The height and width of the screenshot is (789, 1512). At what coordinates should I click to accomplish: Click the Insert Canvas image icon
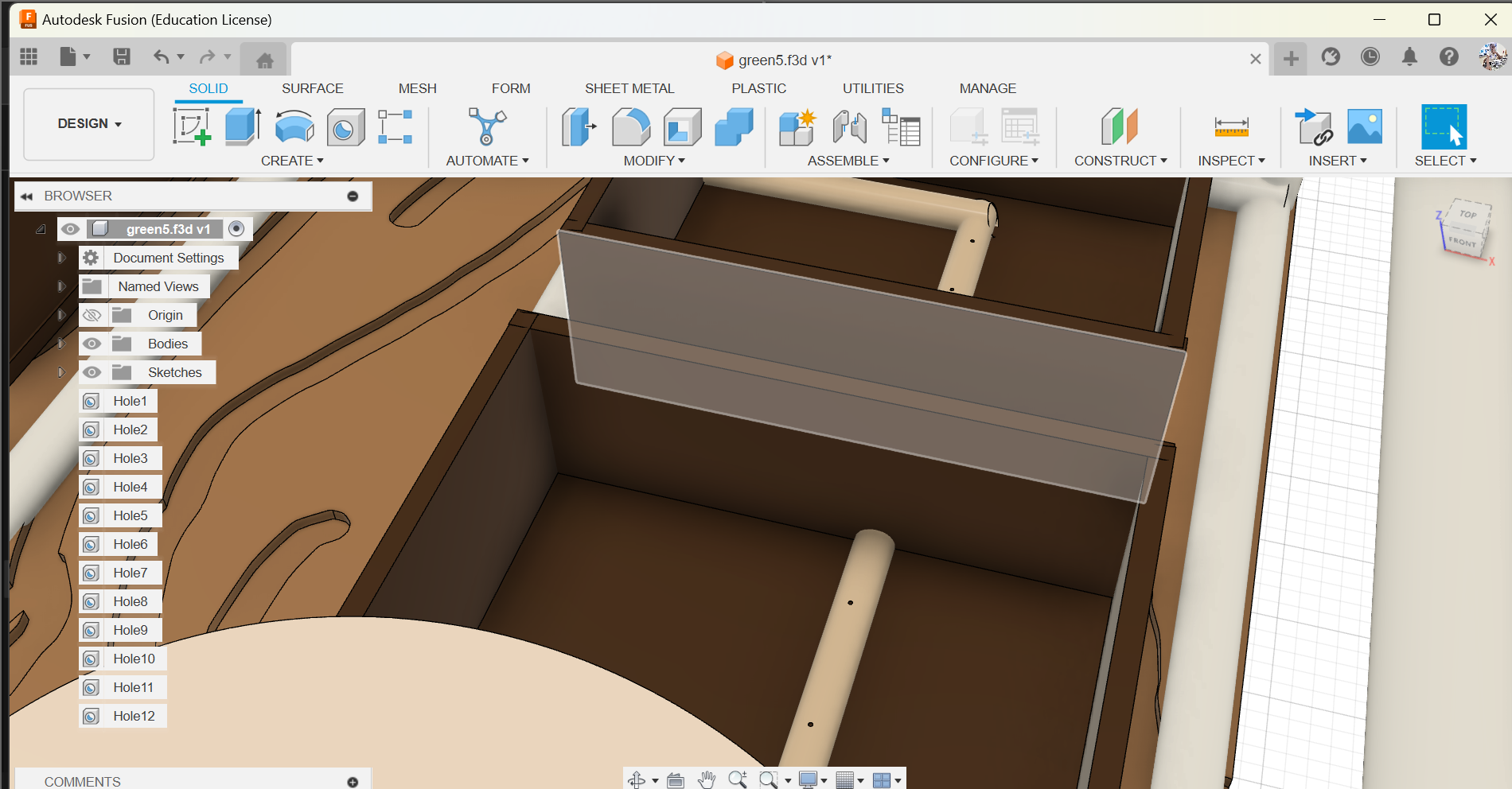[1365, 127]
